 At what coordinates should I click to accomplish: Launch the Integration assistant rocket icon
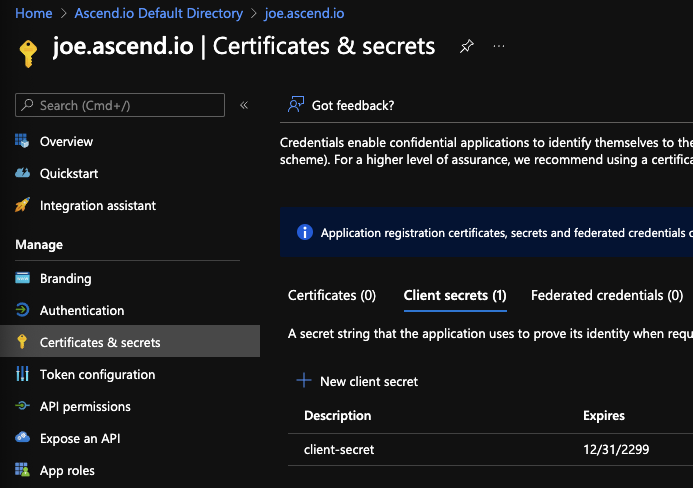click(x=22, y=206)
